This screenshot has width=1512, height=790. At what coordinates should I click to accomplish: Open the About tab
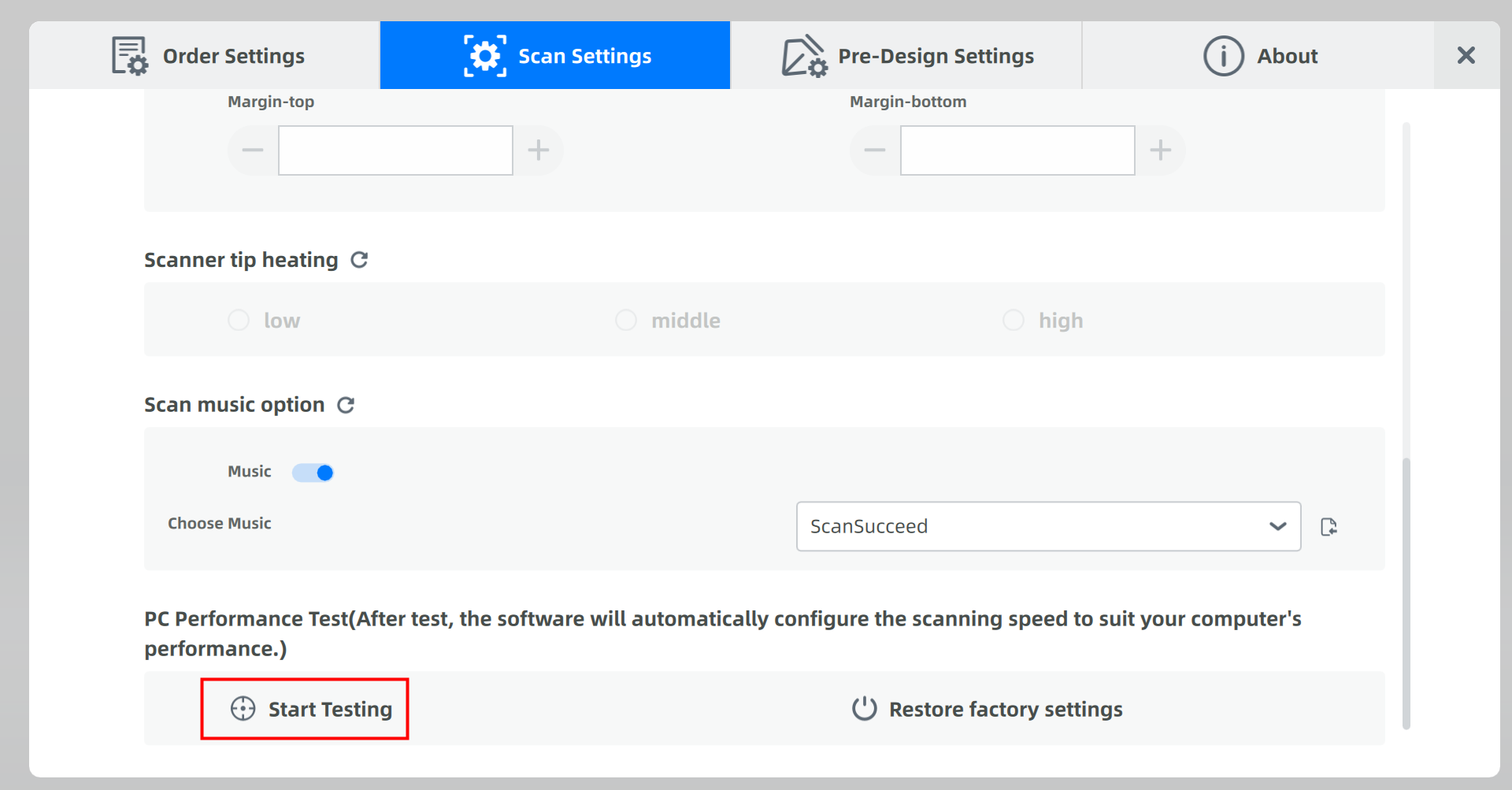1258,55
